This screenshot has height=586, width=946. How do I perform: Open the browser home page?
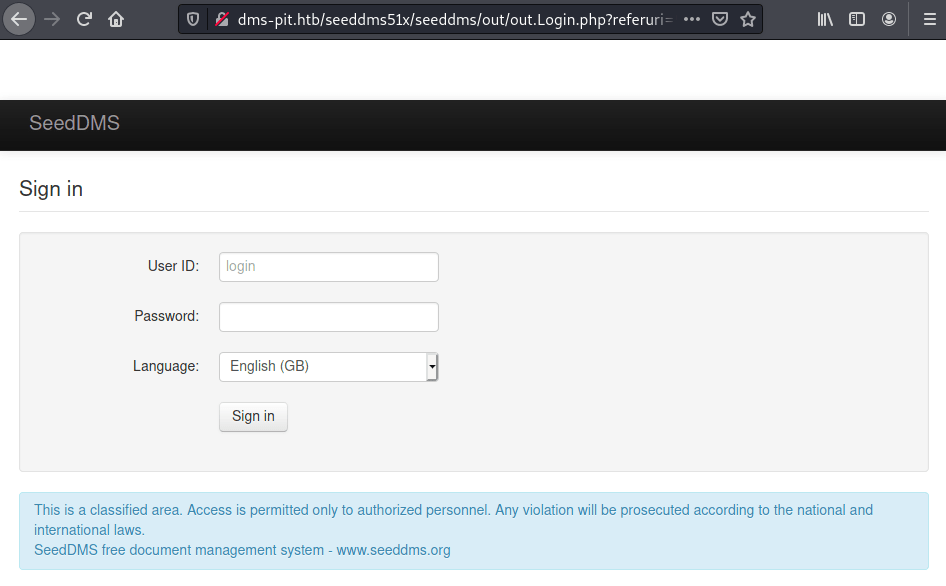116,19
